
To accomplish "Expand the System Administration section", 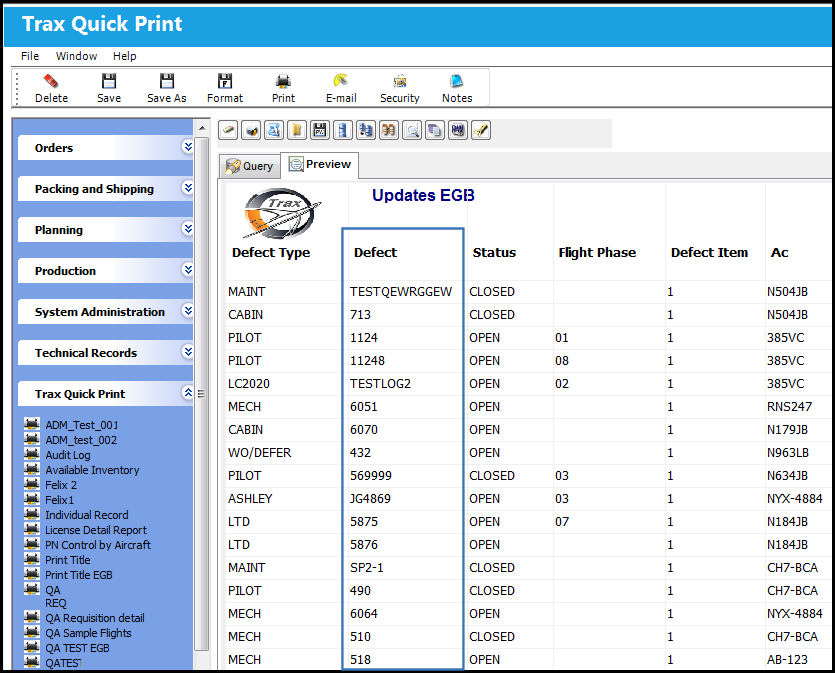I will 187,310.
